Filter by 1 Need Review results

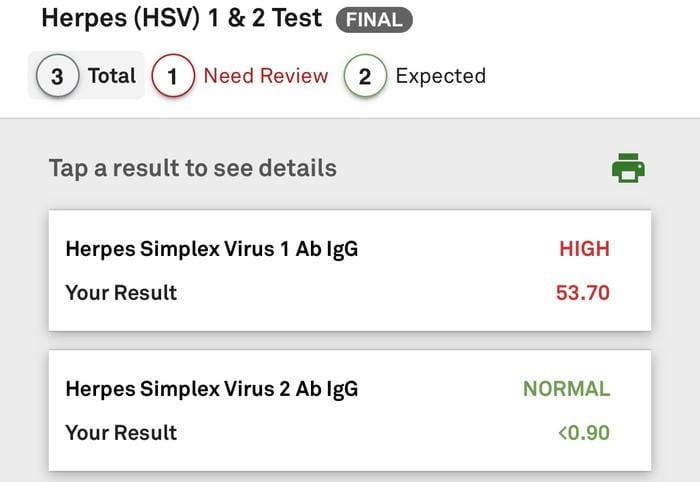tap(240, 75)
